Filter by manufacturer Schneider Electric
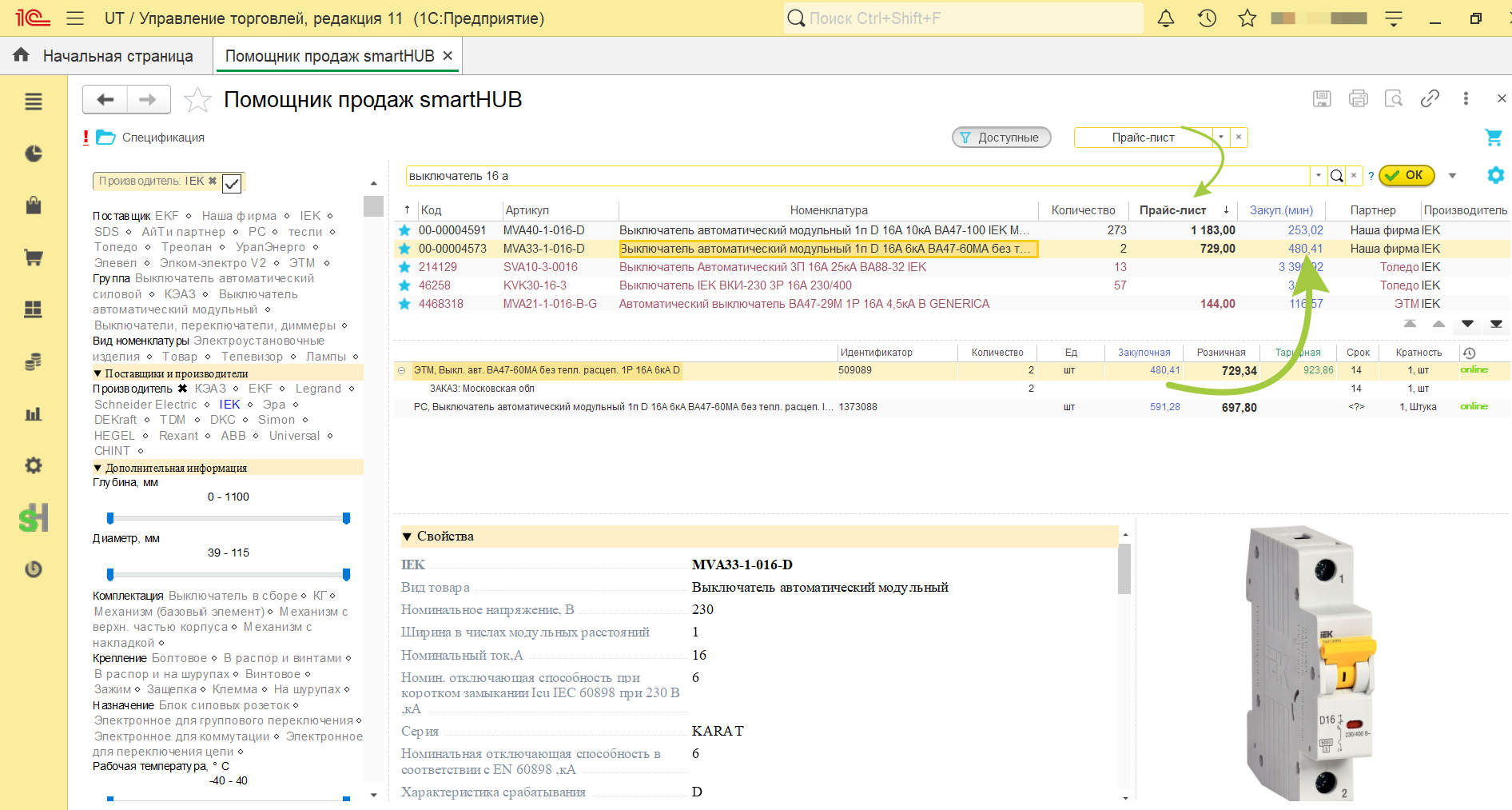Image resolution: width=1512 pixels, height=810 pixels. coord(145,405)
